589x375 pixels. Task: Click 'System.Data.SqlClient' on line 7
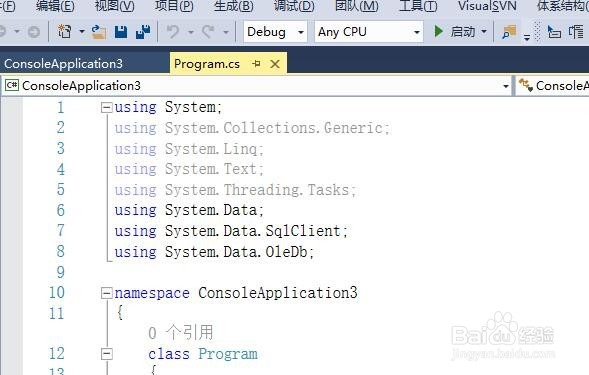(253, 231)
